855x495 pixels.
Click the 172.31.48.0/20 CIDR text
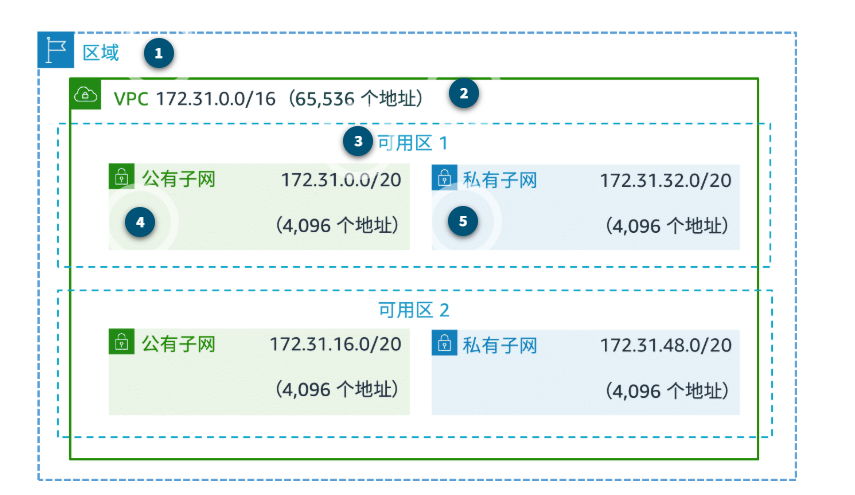(666, 345)
